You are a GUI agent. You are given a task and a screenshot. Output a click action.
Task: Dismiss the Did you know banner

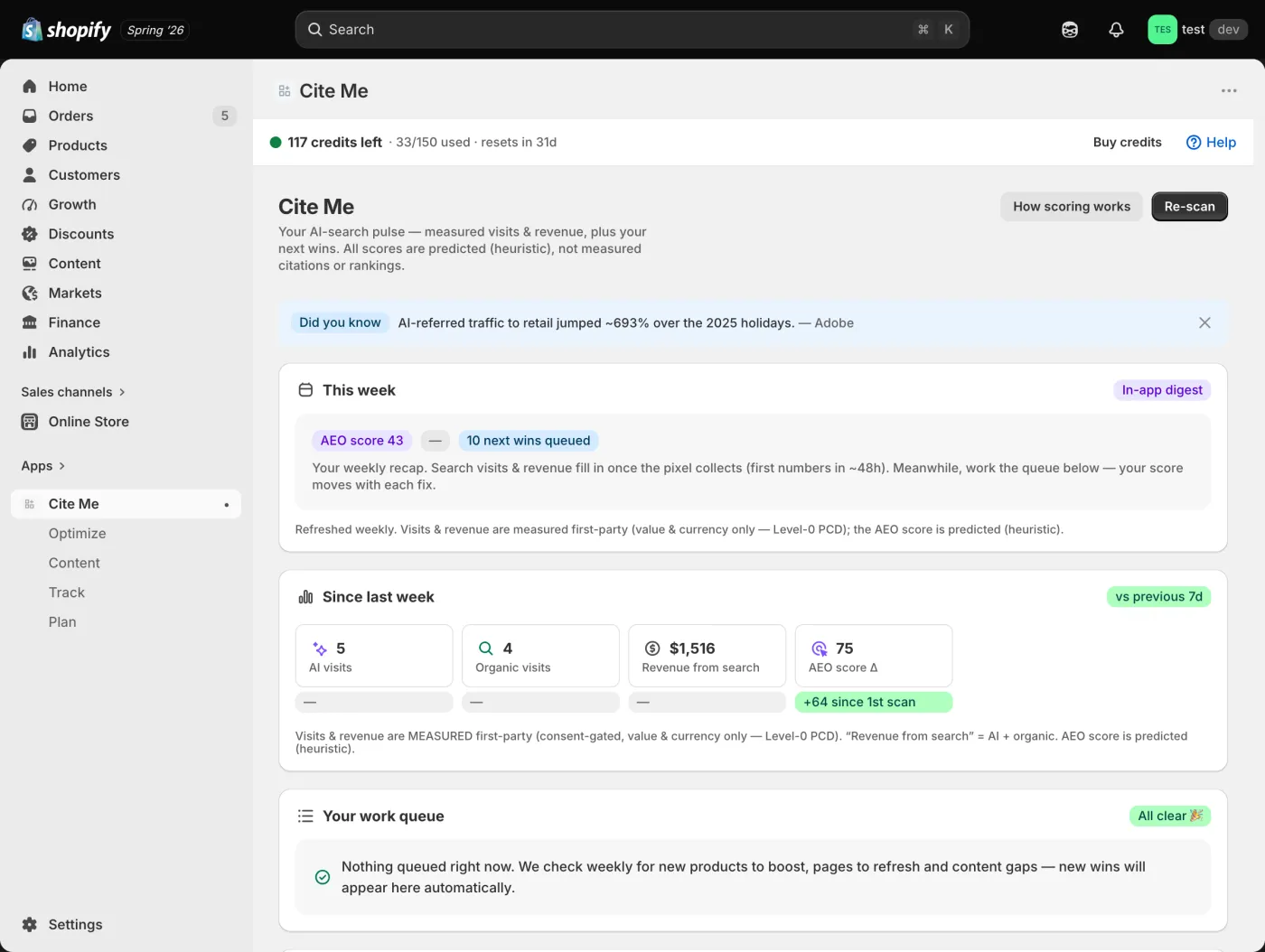[1204, 323]
